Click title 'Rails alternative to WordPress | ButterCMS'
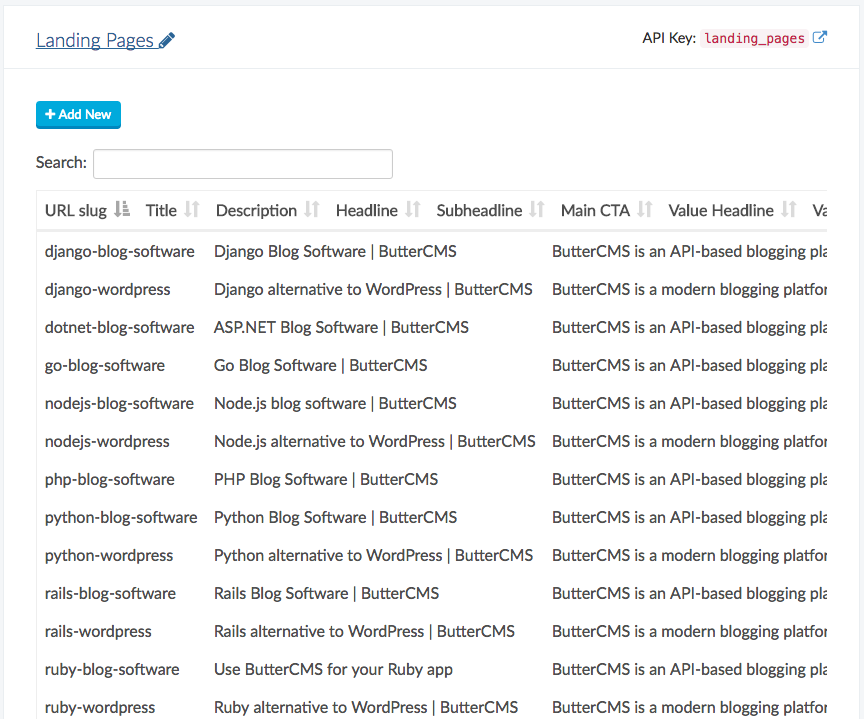Viewport: 864px width, 719px height. click(x=364, y=631)
